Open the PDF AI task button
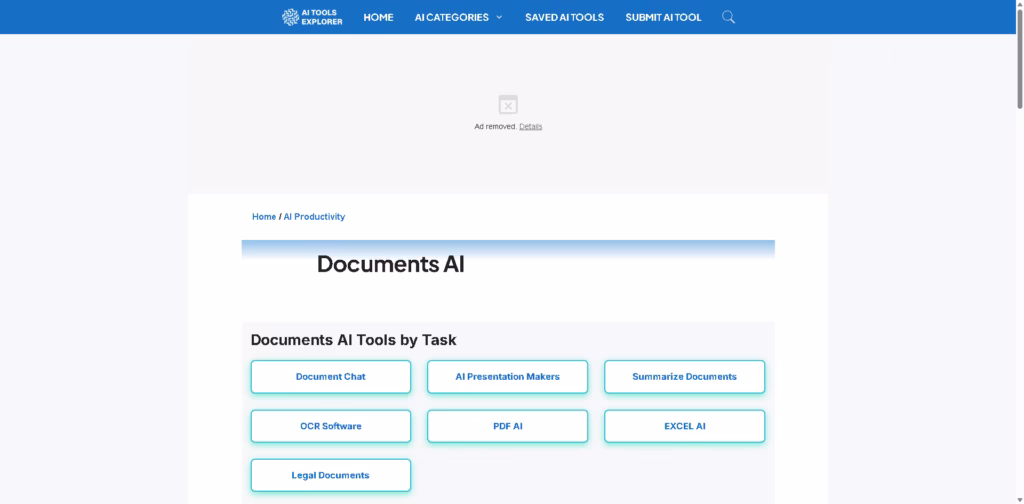Viewport: 1024px width, 504px height. (507, 426)
